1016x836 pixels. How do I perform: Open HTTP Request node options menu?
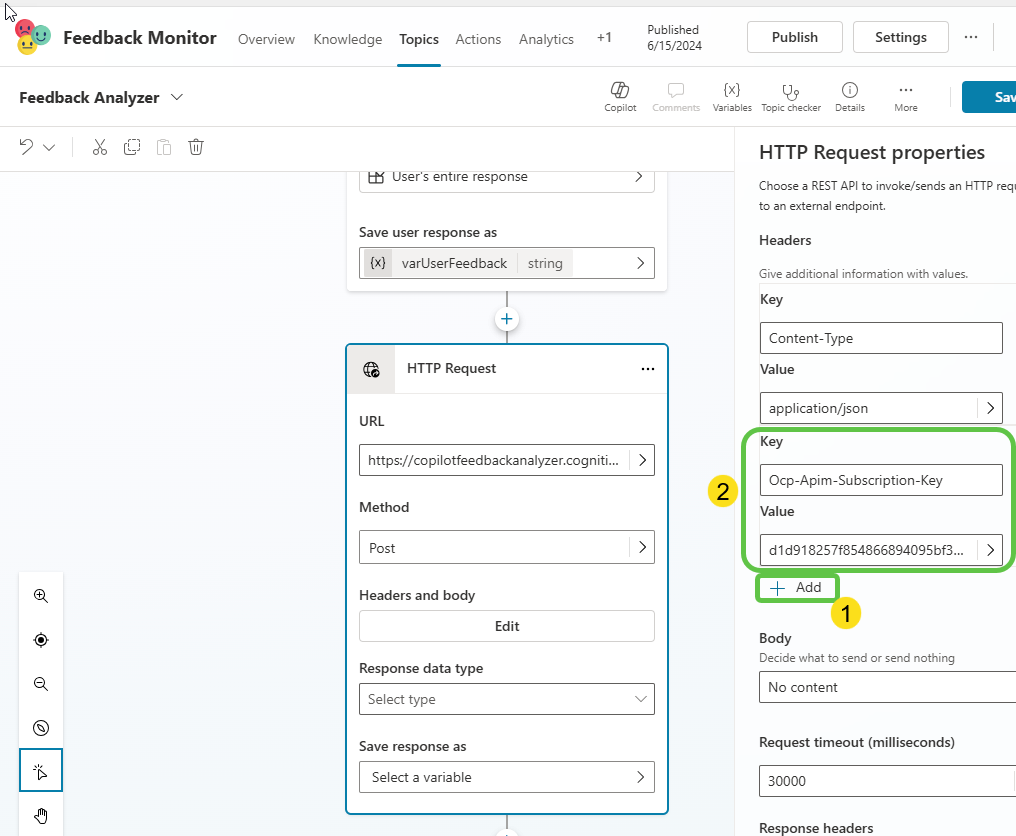coord(648,369)
